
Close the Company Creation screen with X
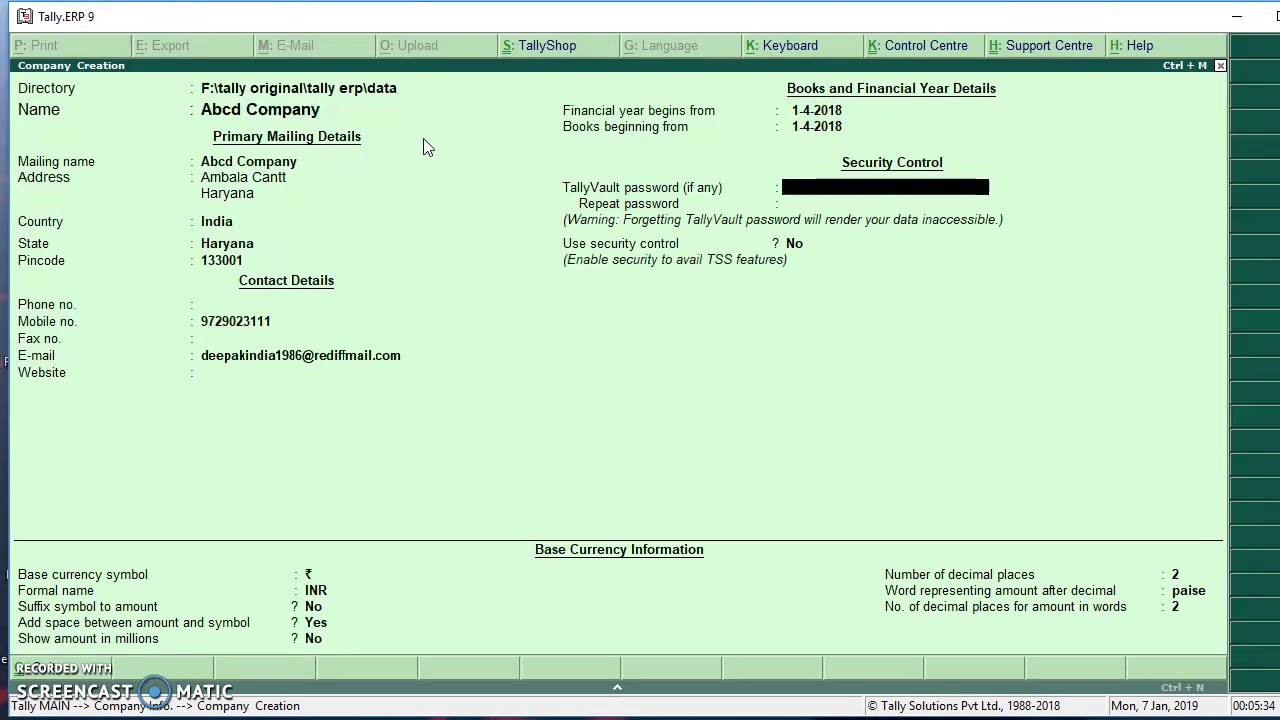coord(1220,66)
